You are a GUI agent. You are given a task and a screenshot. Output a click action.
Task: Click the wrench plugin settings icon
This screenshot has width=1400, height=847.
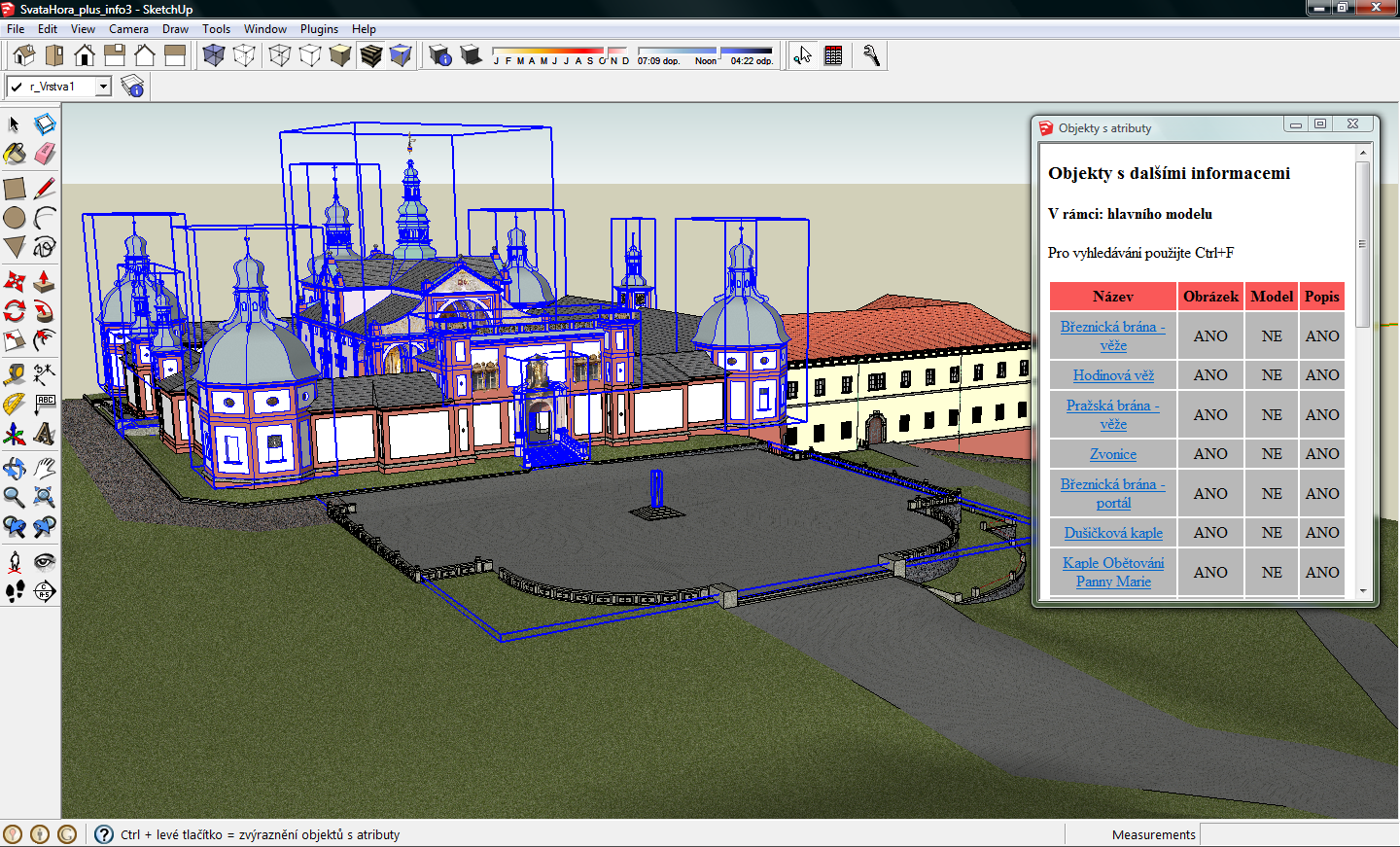[x=871, y=55]
